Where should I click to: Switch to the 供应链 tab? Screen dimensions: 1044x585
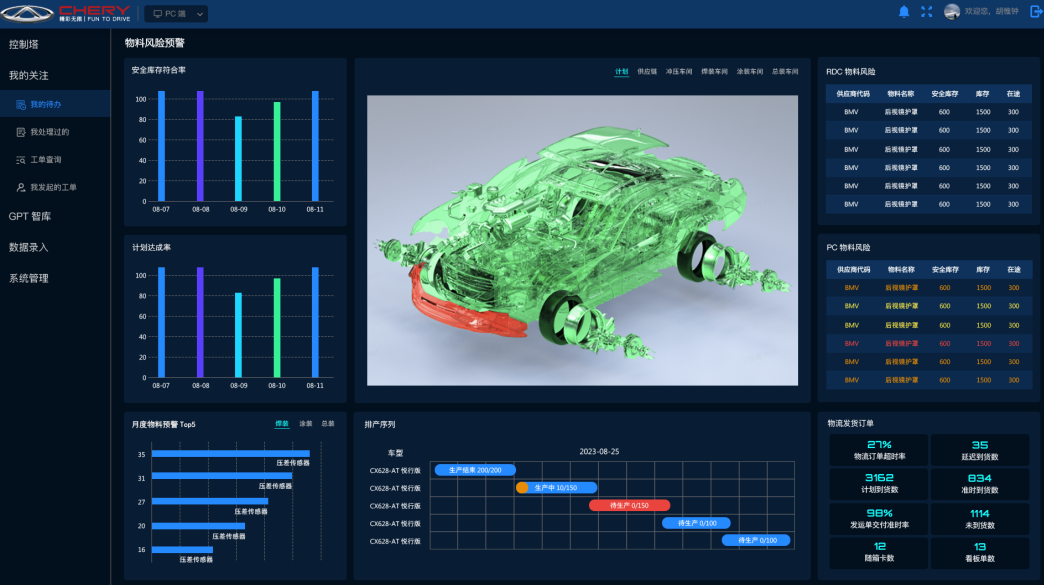[647, 72]
